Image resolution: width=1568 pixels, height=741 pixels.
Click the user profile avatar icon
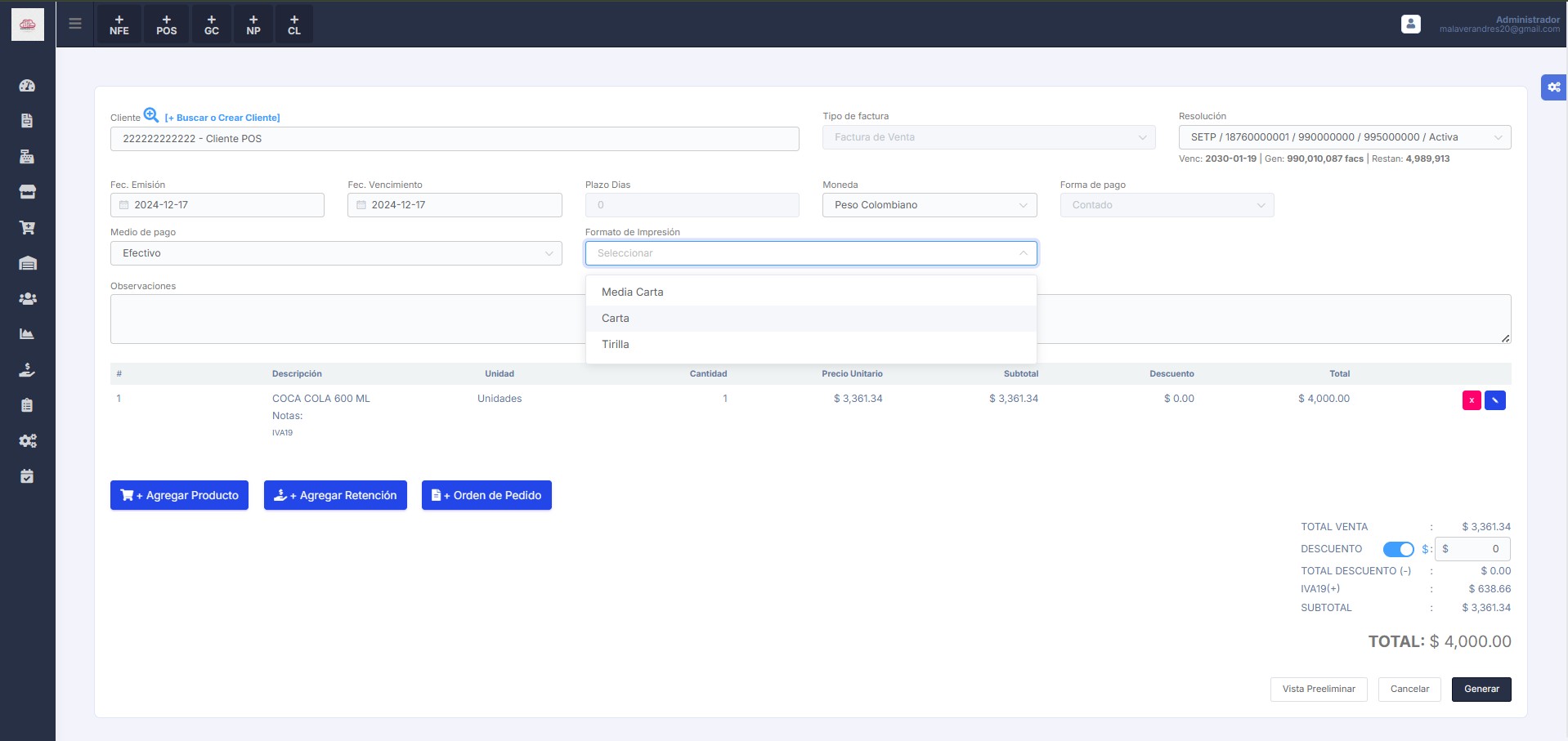point(1410,25)
